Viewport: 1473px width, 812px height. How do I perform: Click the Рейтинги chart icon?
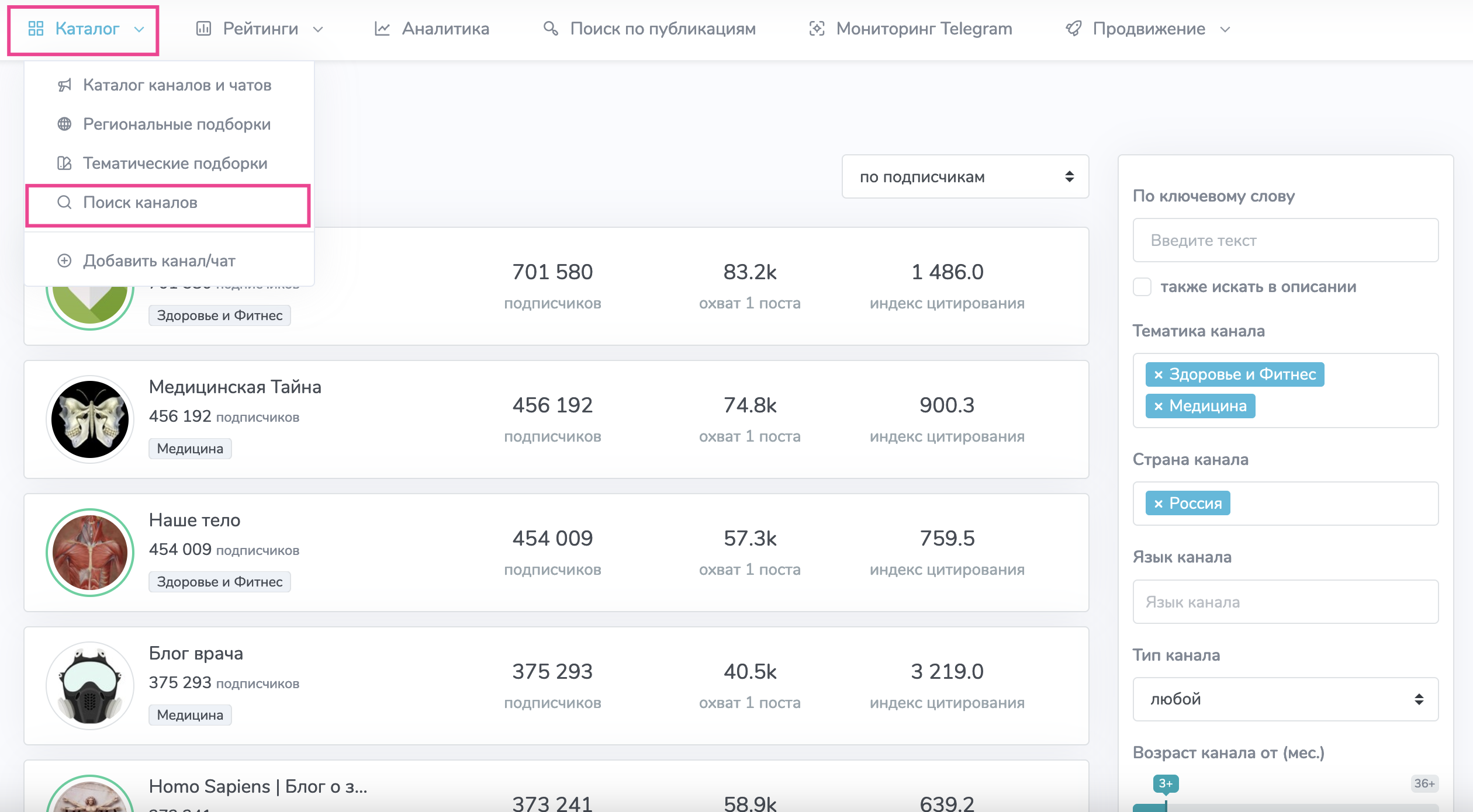click(203, 29)
